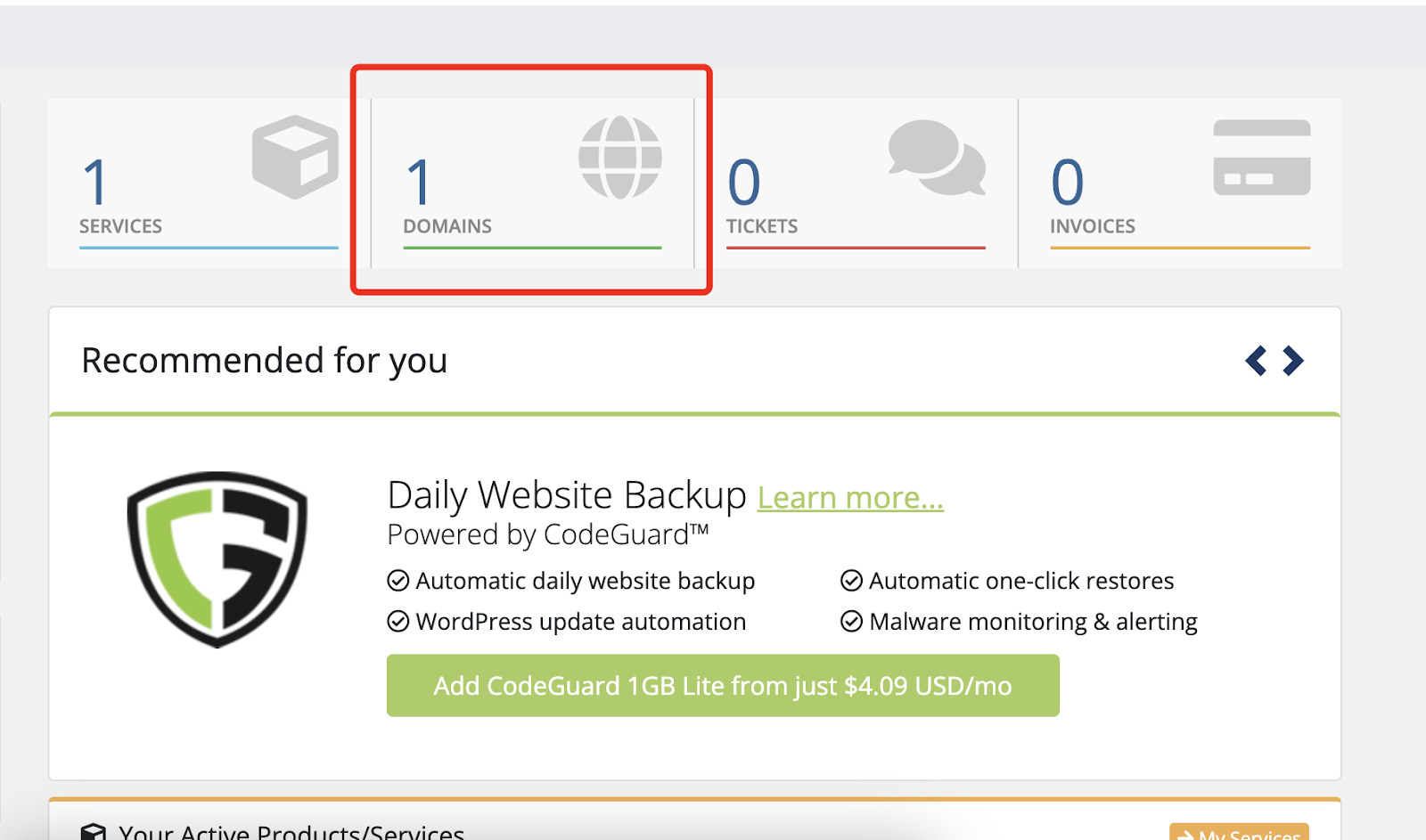
Task: Click Automatic daily website backup text
Action: click(x=586, y=581)
